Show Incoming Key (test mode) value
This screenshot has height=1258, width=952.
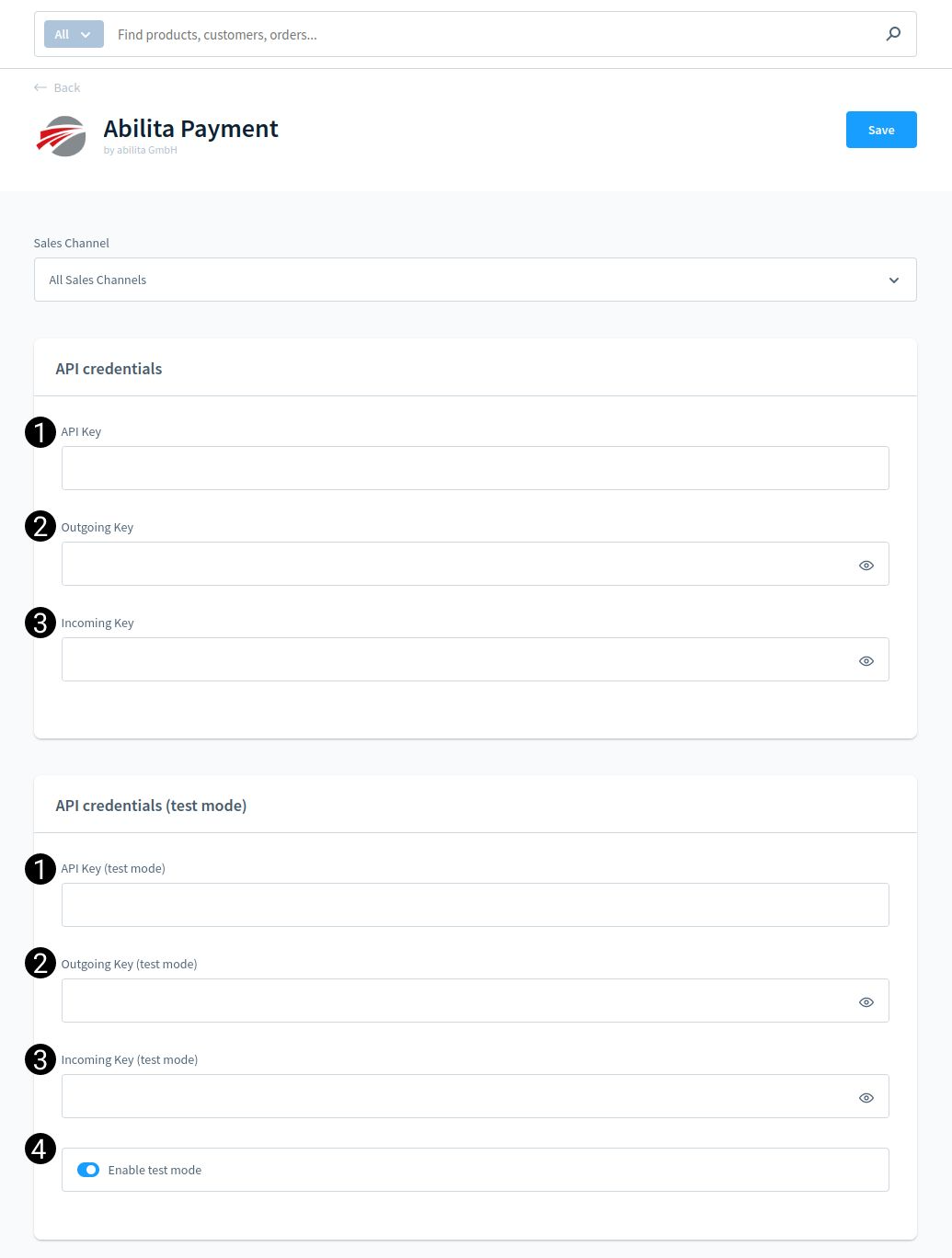coord(866,1098)
